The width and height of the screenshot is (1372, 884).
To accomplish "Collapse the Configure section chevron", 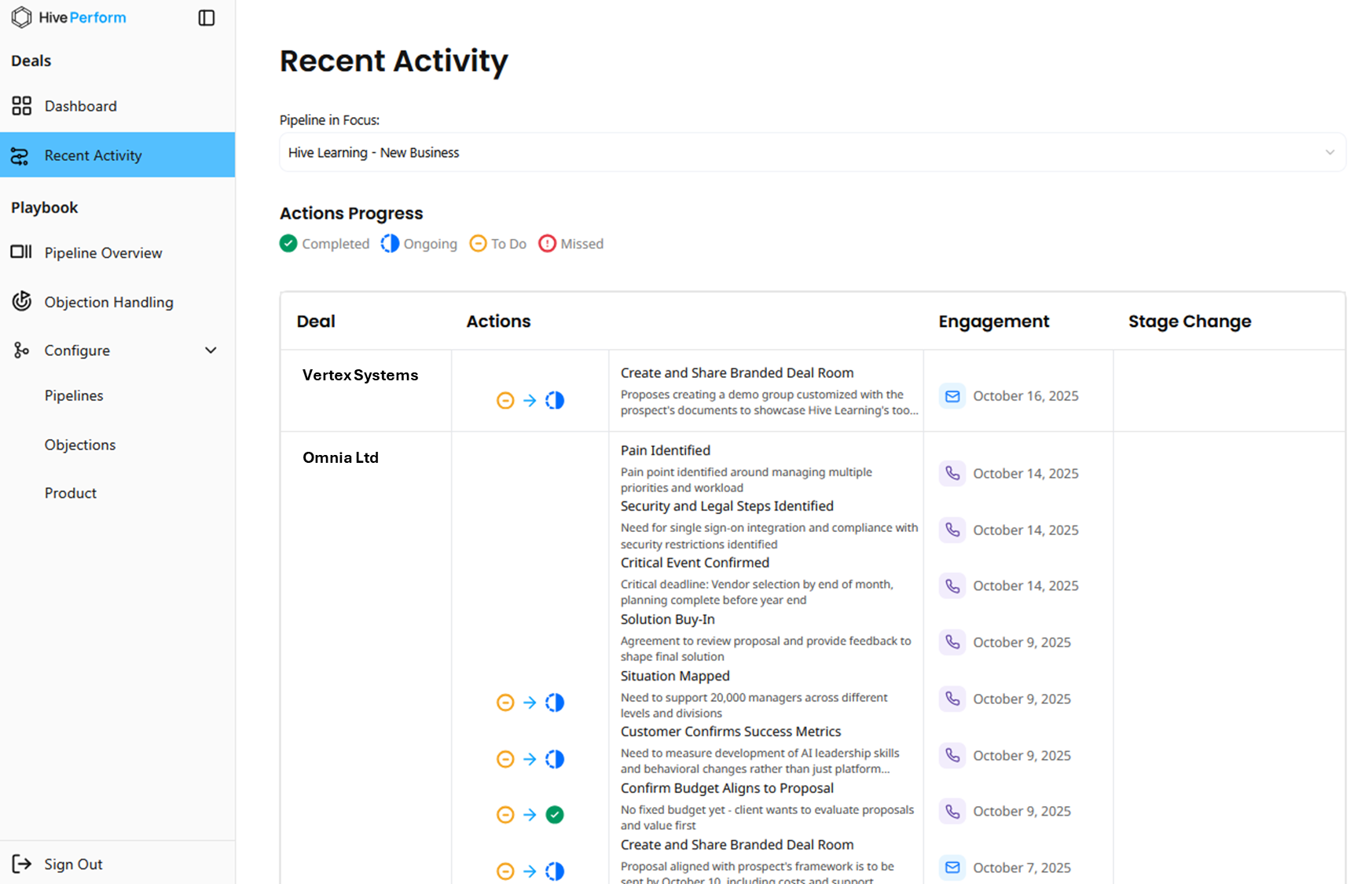I will pos(211,350).
